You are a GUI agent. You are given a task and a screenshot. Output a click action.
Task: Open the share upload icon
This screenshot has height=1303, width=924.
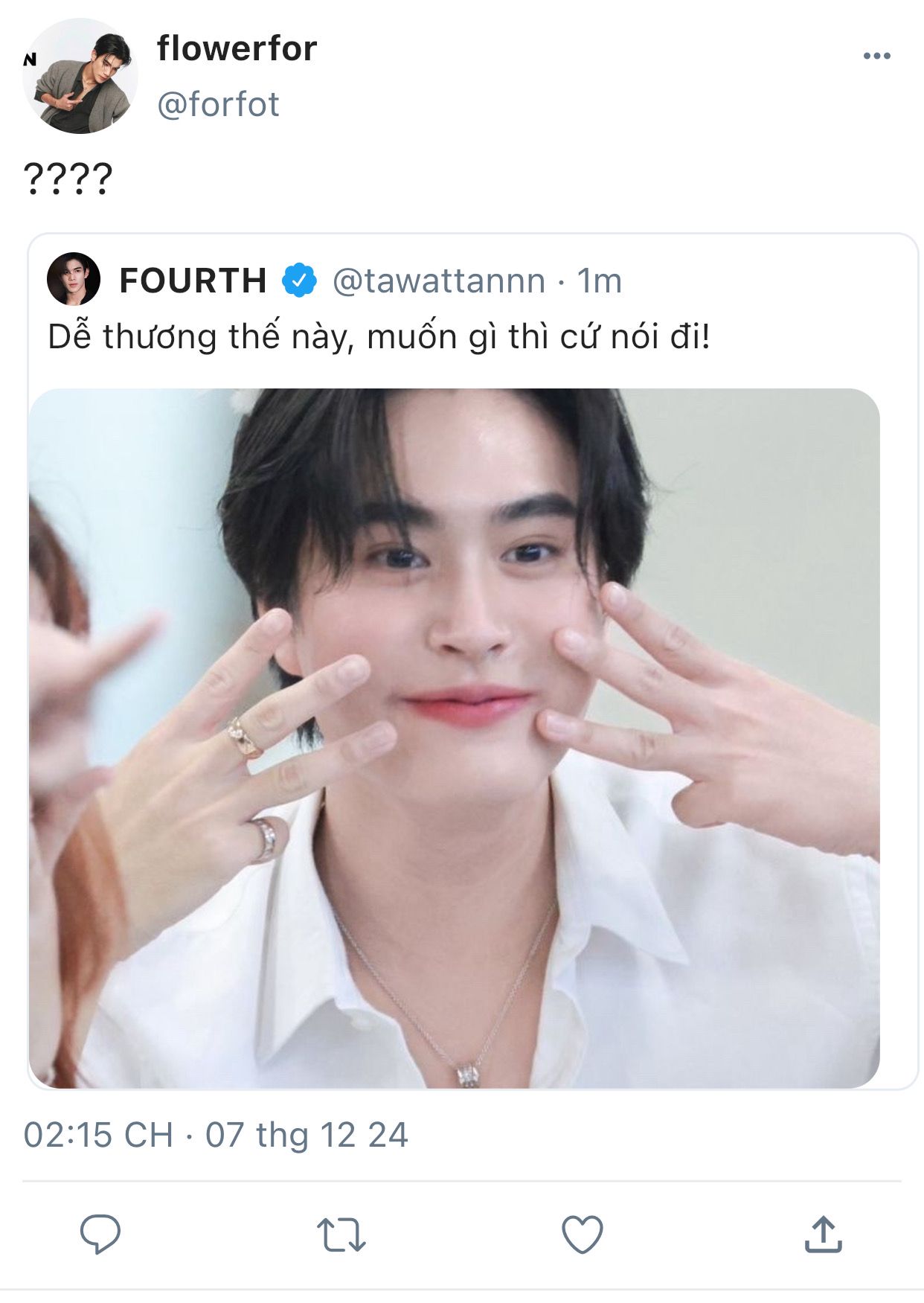pyautogui.click(x=823, y=1234)
